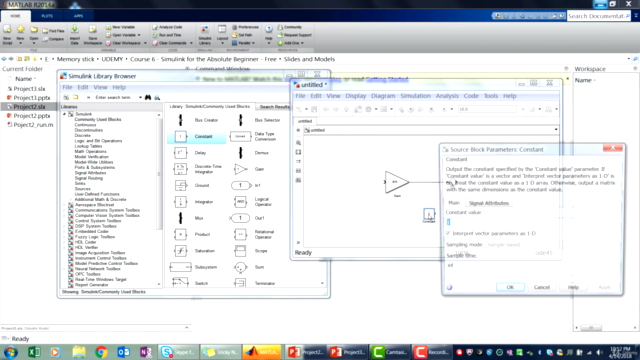Pick the Scope block icon
The width and height of the screenshot is (640, 360).
(x=240, y=251)
